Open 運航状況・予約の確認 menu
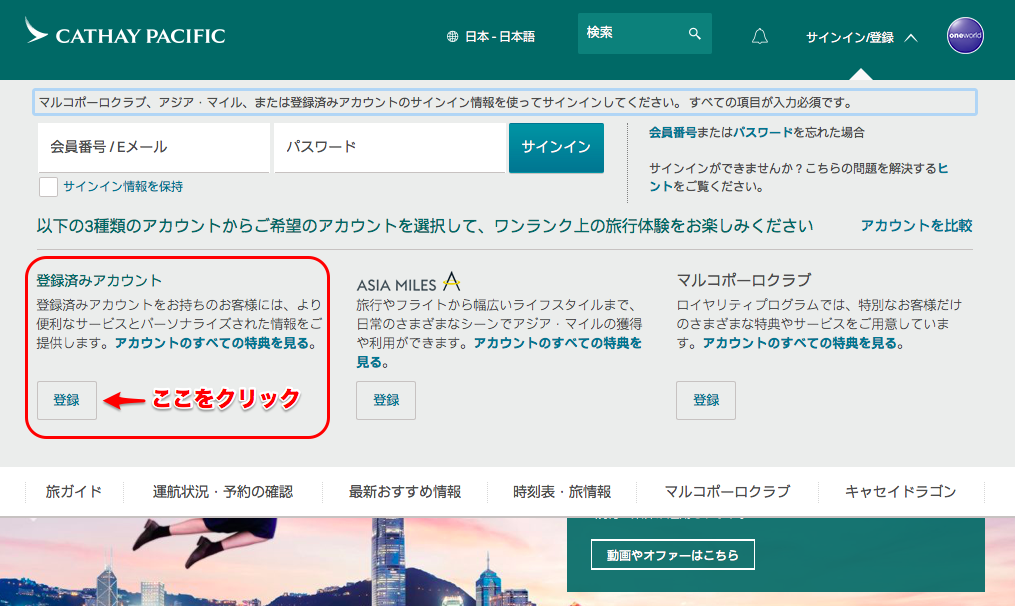The height and width of the screenshot is (606, 1015). [x=223, y=492]
